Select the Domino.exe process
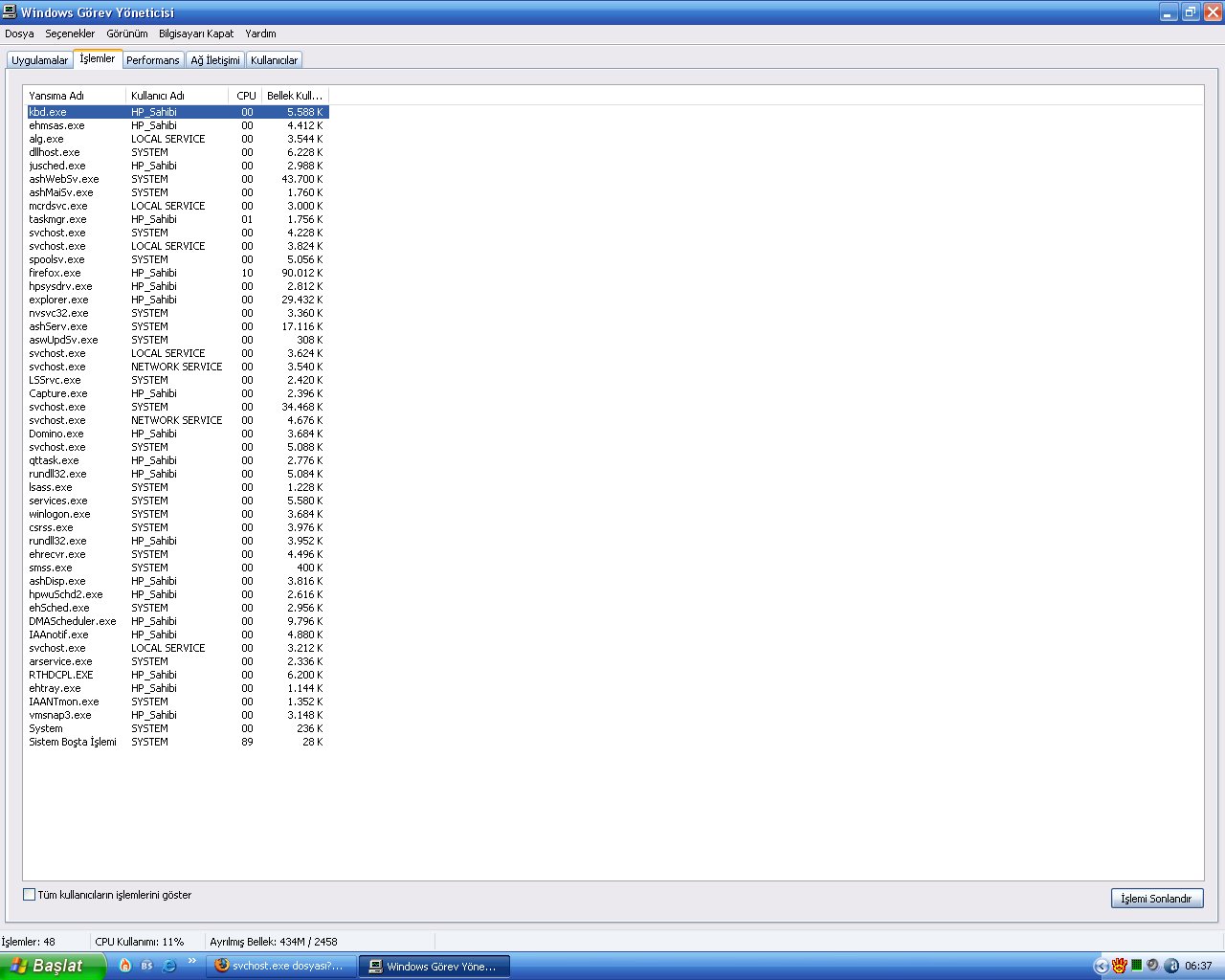 [177, 434]
